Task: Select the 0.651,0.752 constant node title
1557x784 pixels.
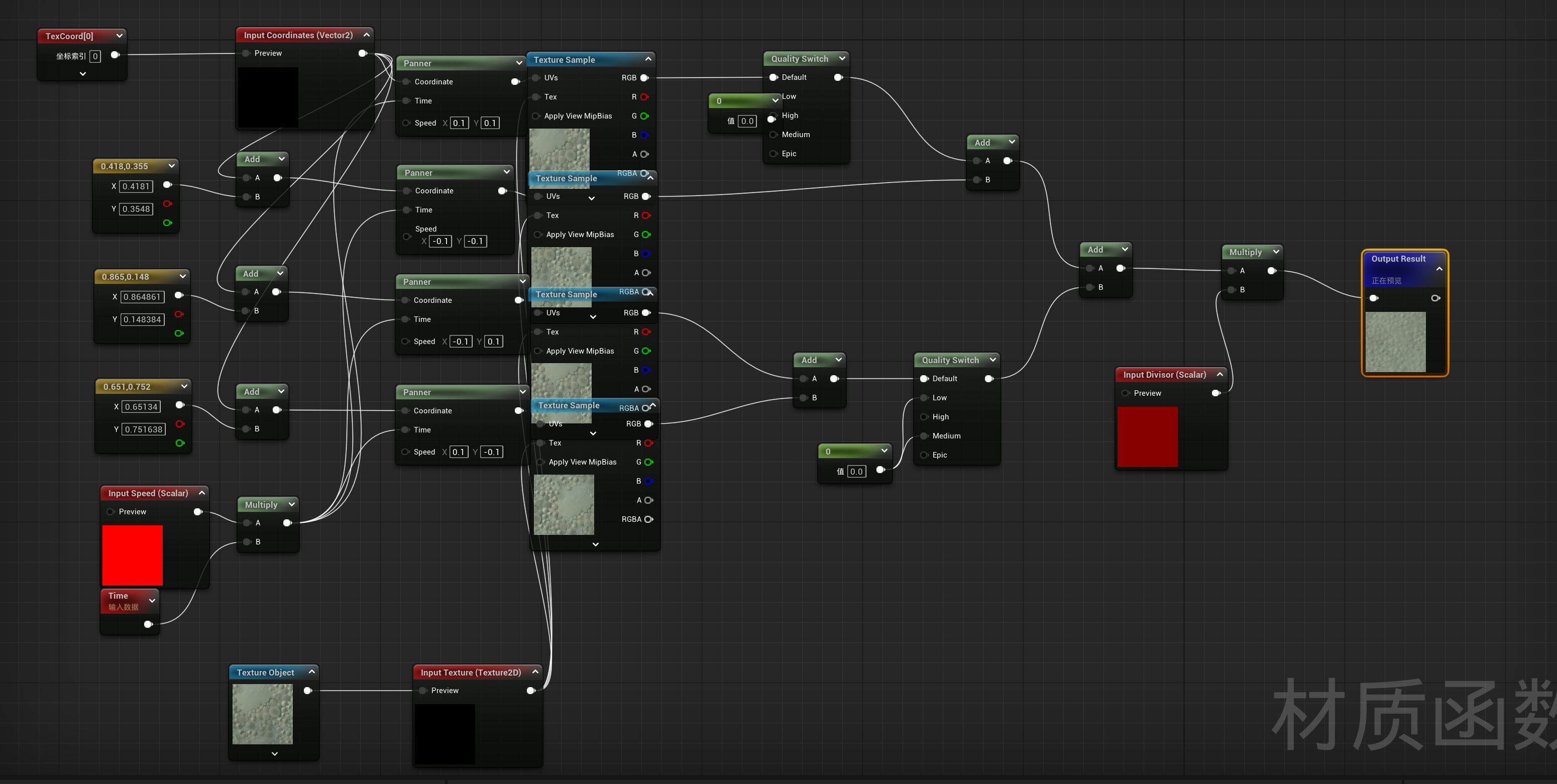Action: [127, 387]
